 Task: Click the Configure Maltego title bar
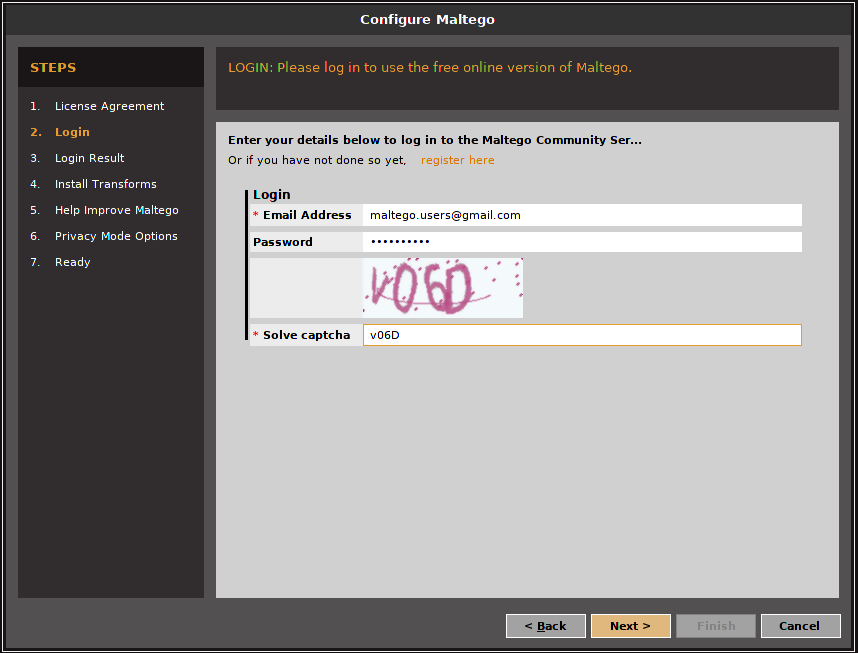click(x=428, y=19)
